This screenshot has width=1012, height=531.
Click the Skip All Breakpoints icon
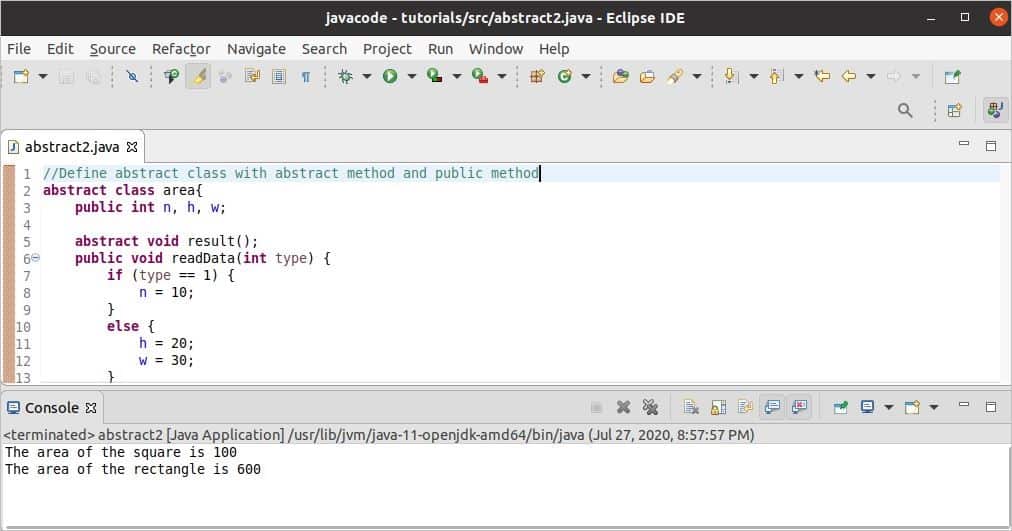pos(132,77)
